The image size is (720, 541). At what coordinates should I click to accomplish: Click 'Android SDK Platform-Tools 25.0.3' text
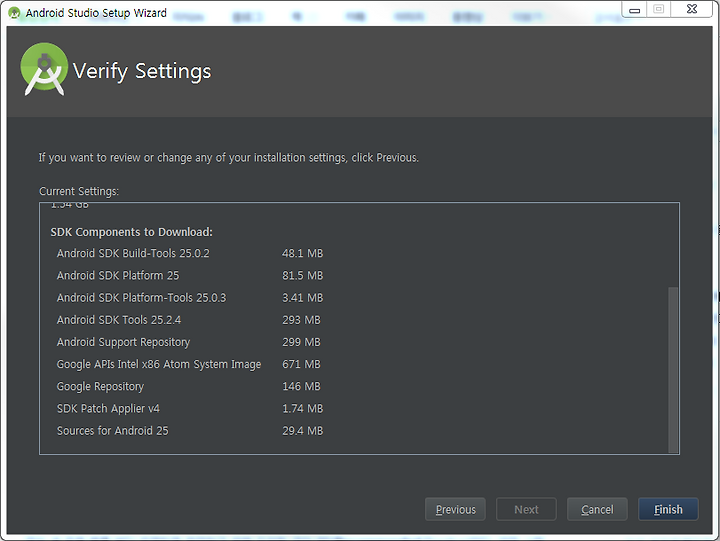[x=141, y=298]
